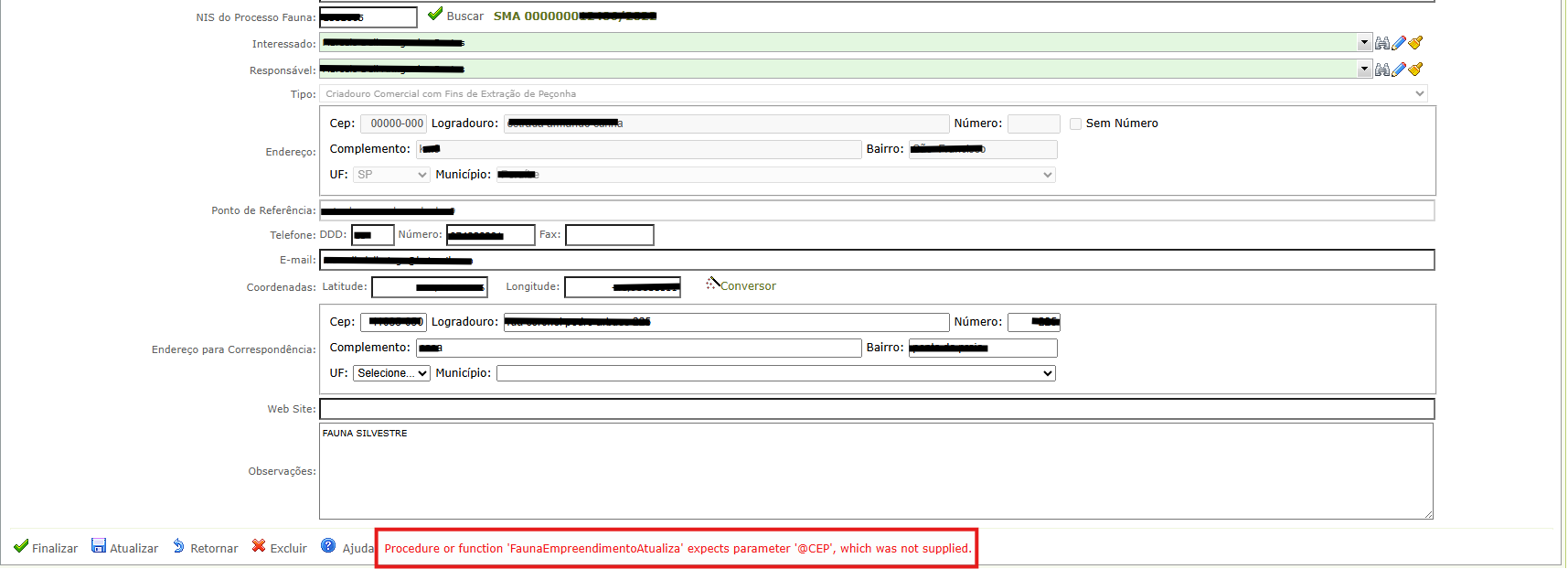Click the broom clear icon beside Responsável

(x=1415, y=70)
